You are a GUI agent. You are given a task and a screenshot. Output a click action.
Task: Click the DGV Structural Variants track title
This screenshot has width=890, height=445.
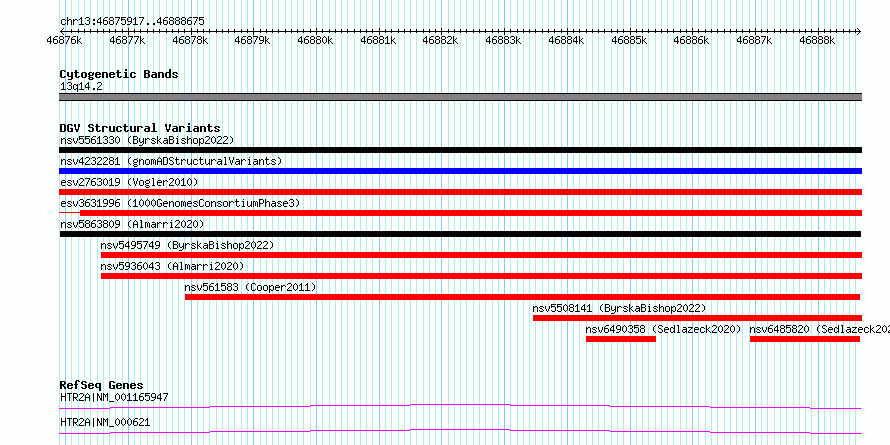pos(140,128)
